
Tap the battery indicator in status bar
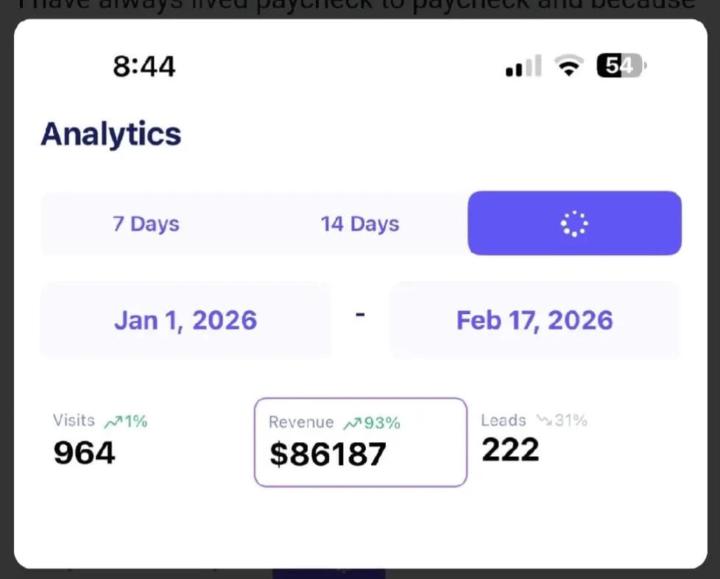pyautogui.click(x=620, y=66)
